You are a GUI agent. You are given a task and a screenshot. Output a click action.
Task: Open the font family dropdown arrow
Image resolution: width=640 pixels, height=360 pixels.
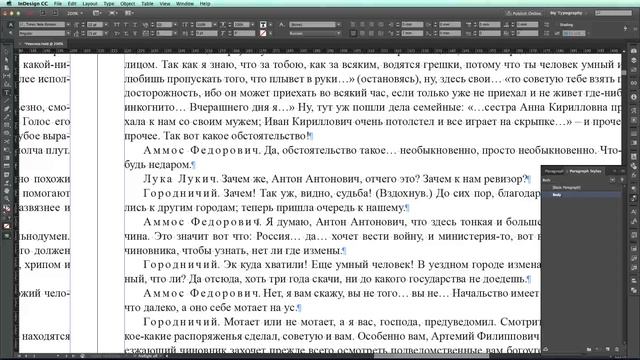(x=68, y=25)
